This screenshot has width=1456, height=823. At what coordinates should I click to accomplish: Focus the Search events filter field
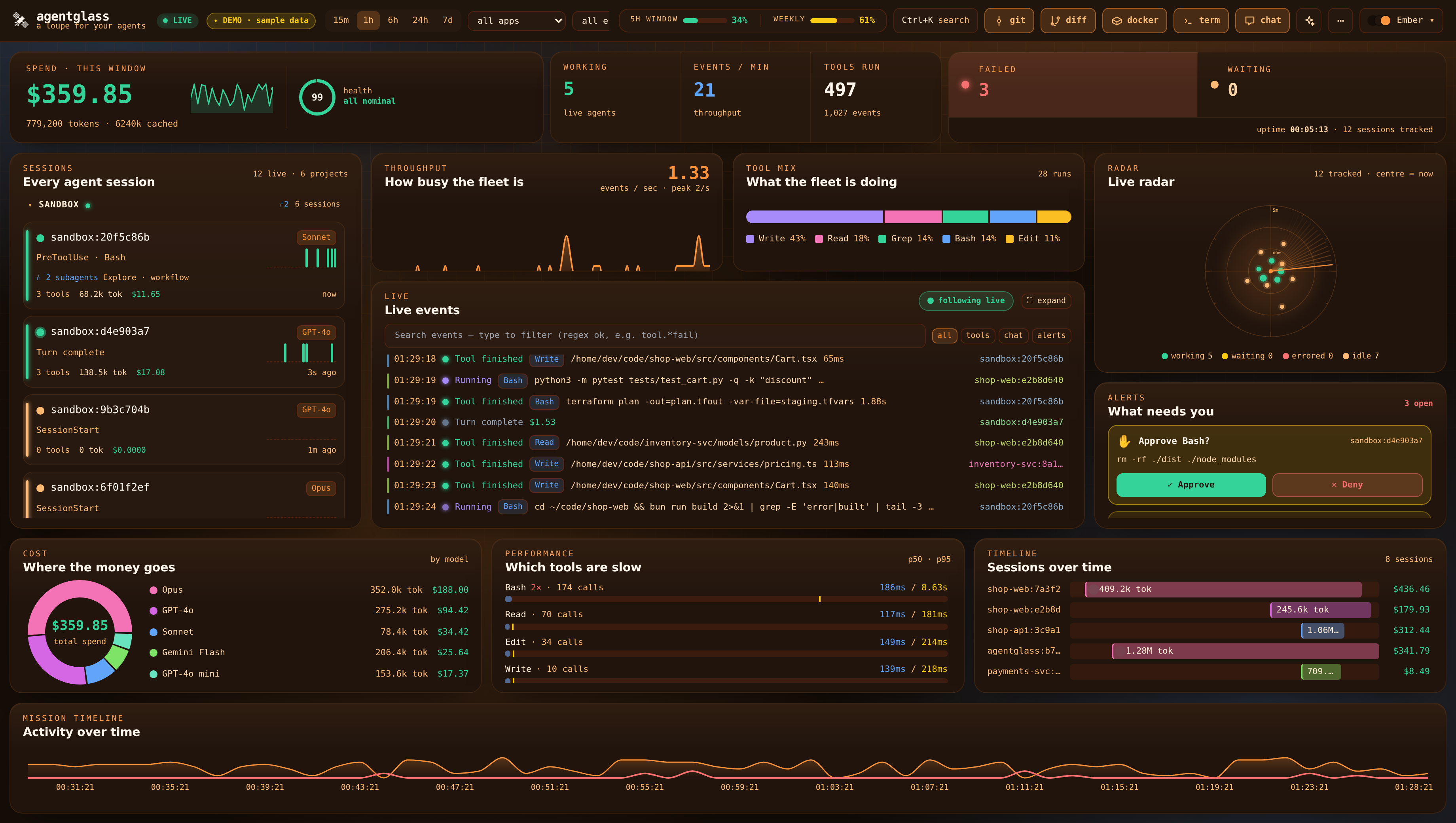[654, 336]
